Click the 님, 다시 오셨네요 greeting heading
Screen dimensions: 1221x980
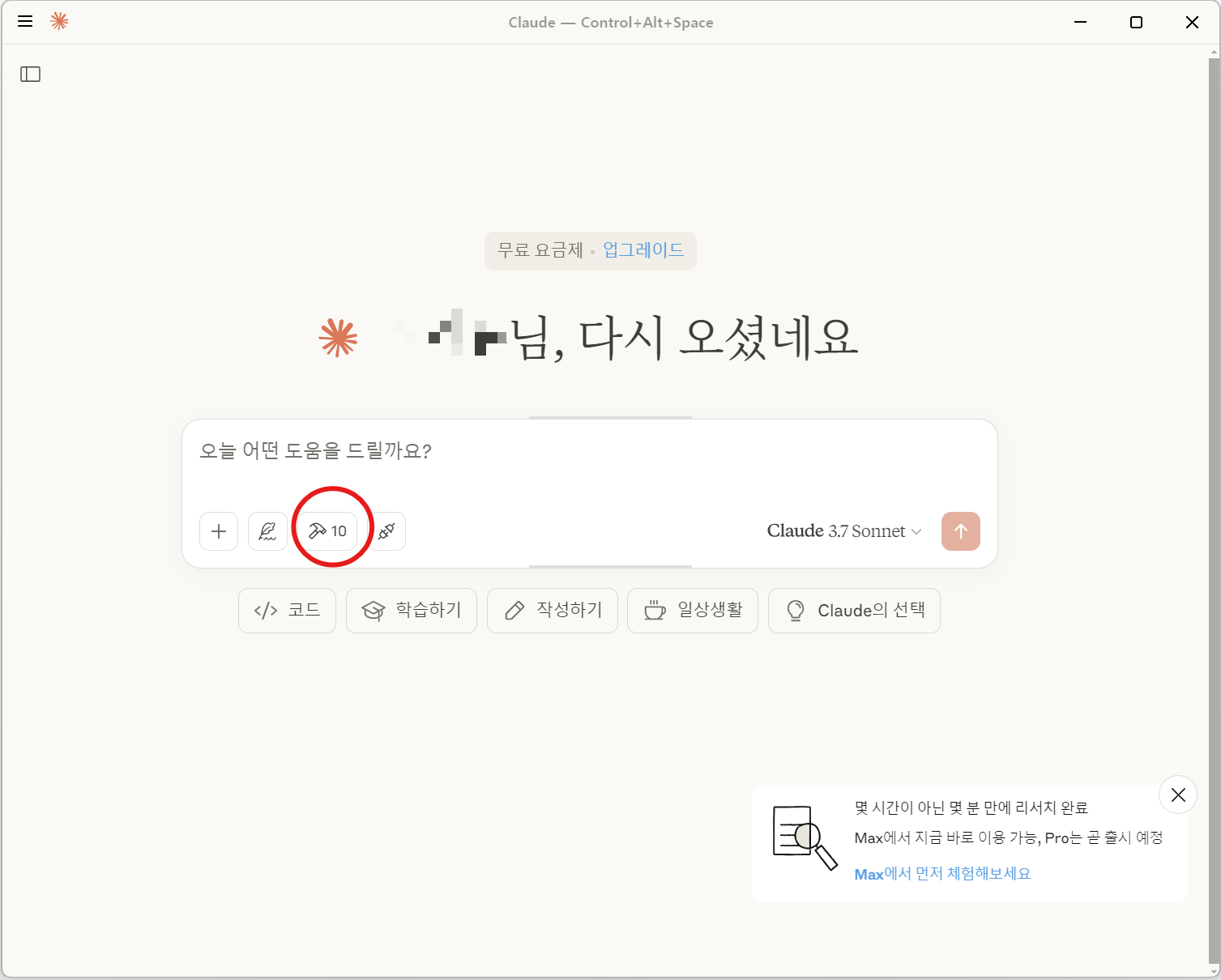point(685,338)
